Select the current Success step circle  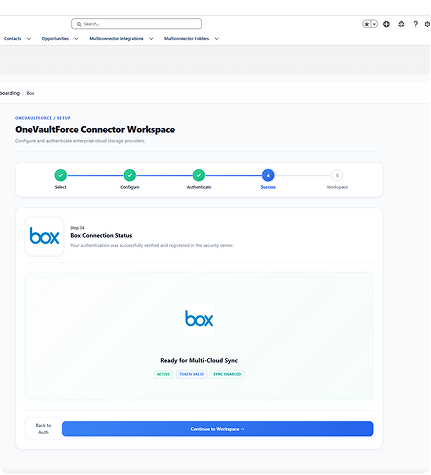268,175
